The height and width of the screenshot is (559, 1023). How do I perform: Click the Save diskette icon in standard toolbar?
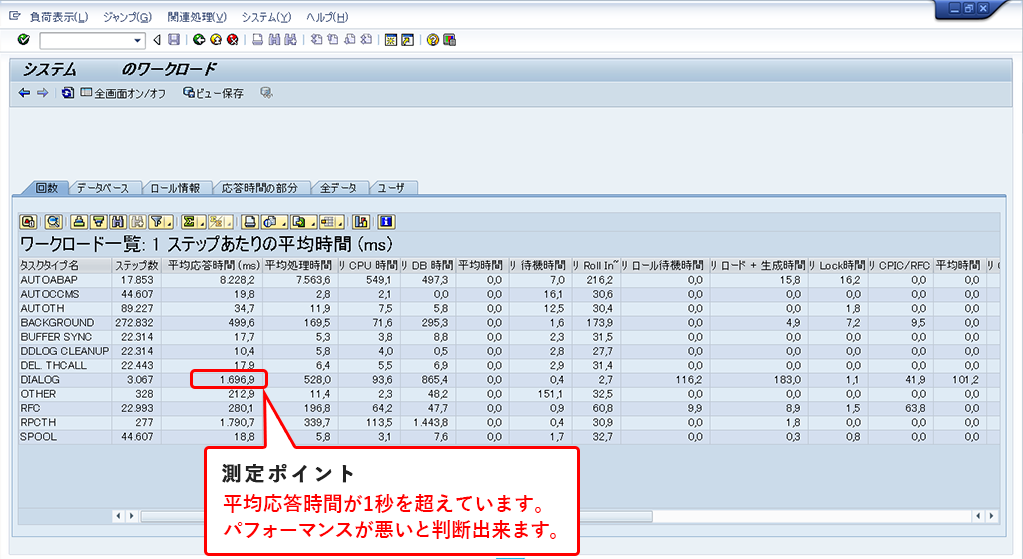click(x=174, y=40)
